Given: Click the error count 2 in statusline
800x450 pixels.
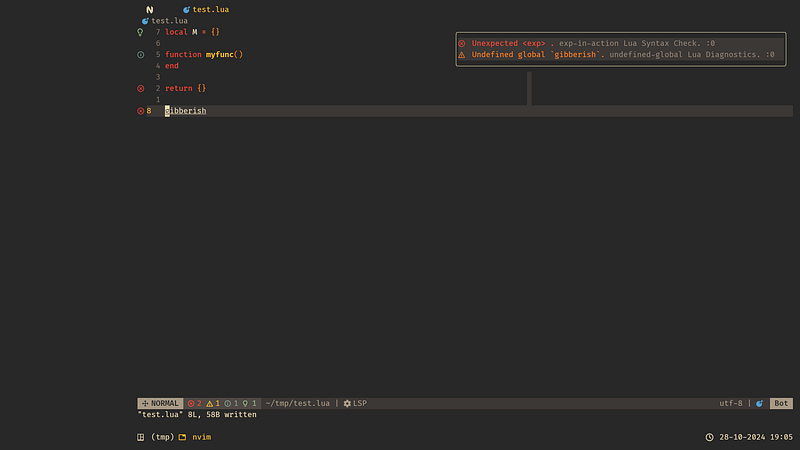Looking at the screenshot, I should pyautogui.click(x=195, y=403).
